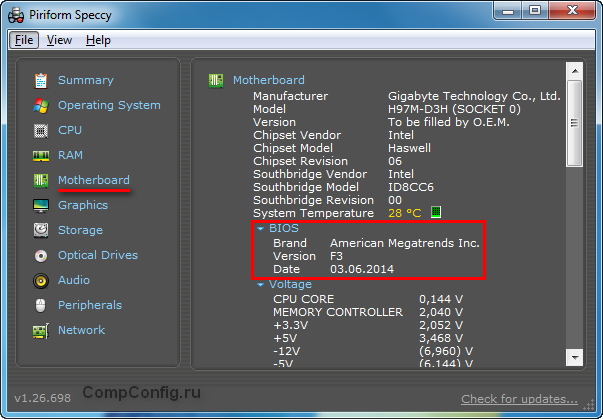Click the To be filled by O.E.M. value
The height and width of the screenshot is (419, 603).
(449, 122)
